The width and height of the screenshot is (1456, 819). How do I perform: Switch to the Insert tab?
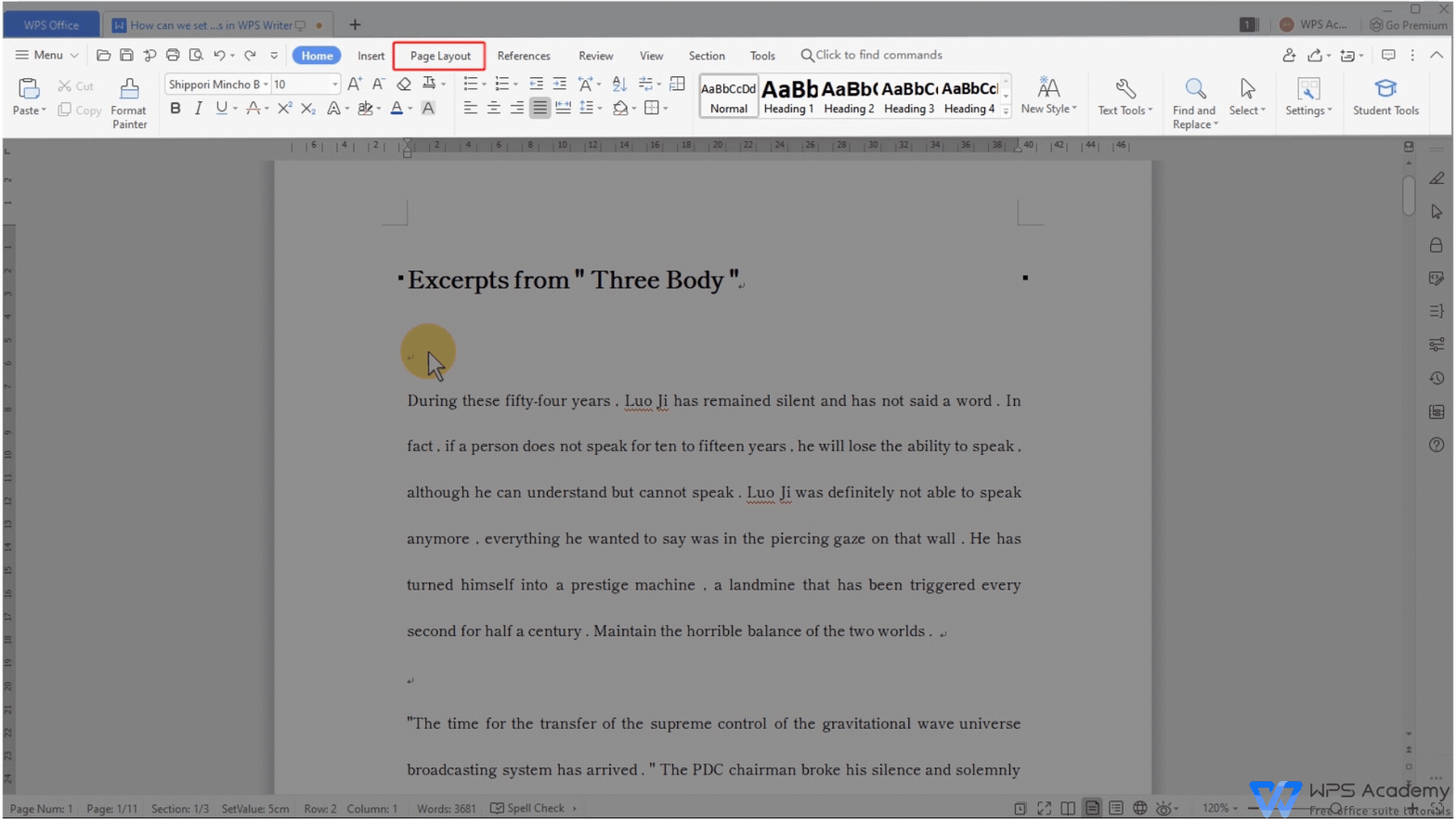click(x=370, y=56)
